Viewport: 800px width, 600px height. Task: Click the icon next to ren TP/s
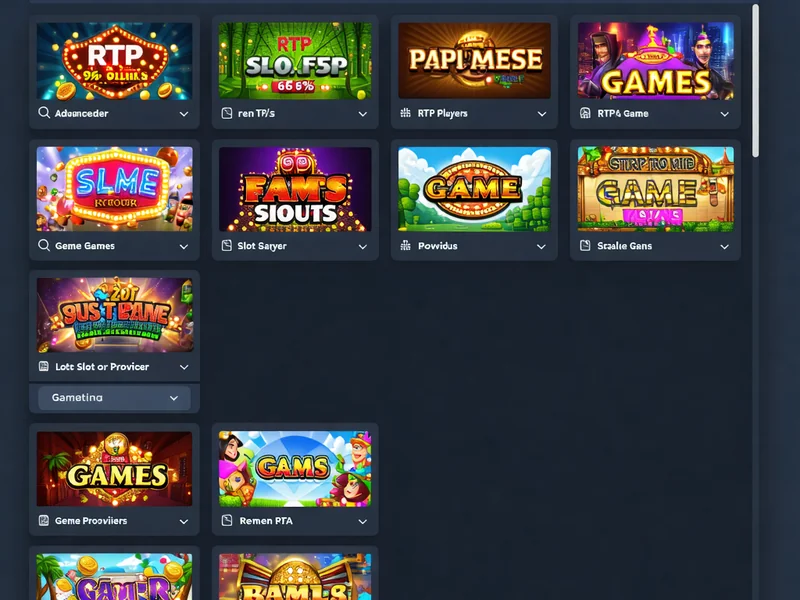point(227,113)
